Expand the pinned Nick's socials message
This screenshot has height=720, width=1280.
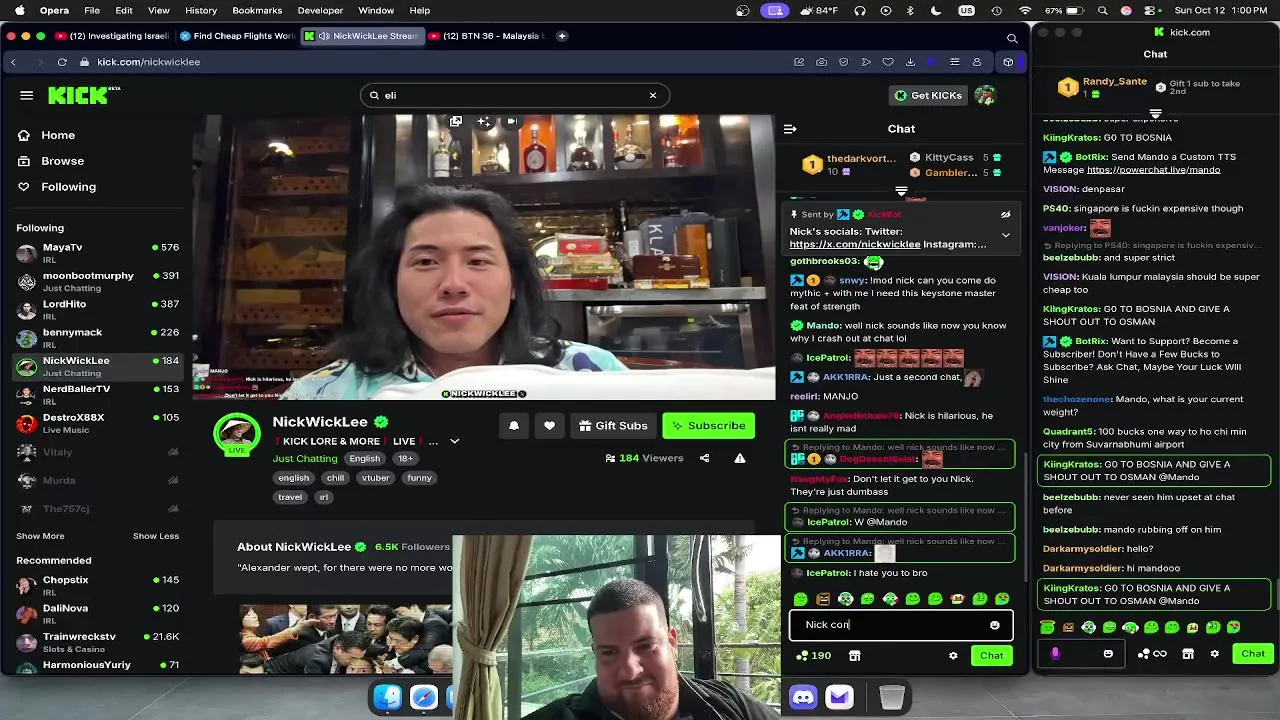(x=1006, y=235)
